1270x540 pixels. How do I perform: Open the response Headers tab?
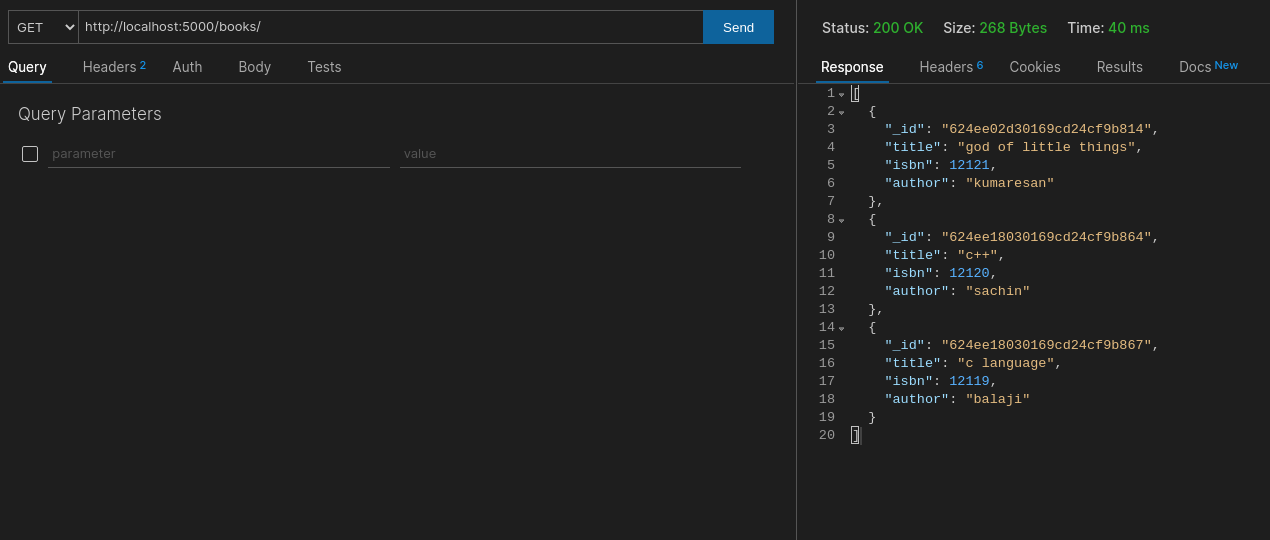[951, 67]
